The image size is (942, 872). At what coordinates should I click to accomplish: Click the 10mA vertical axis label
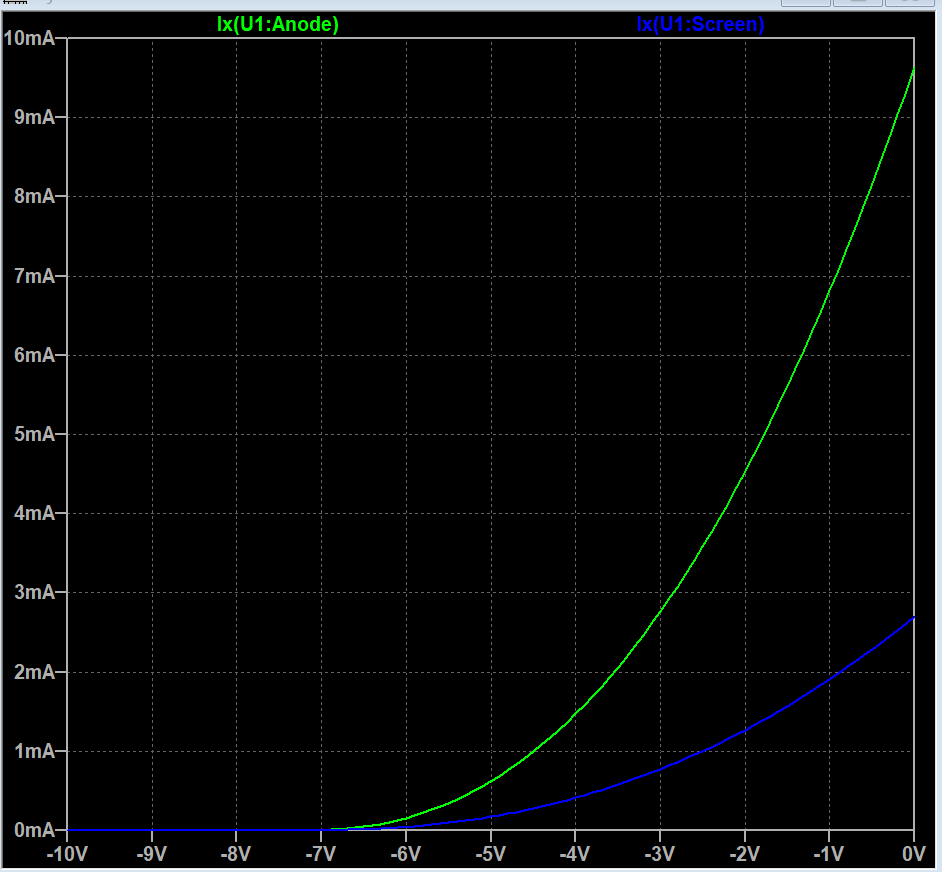[x=29, y=38]
